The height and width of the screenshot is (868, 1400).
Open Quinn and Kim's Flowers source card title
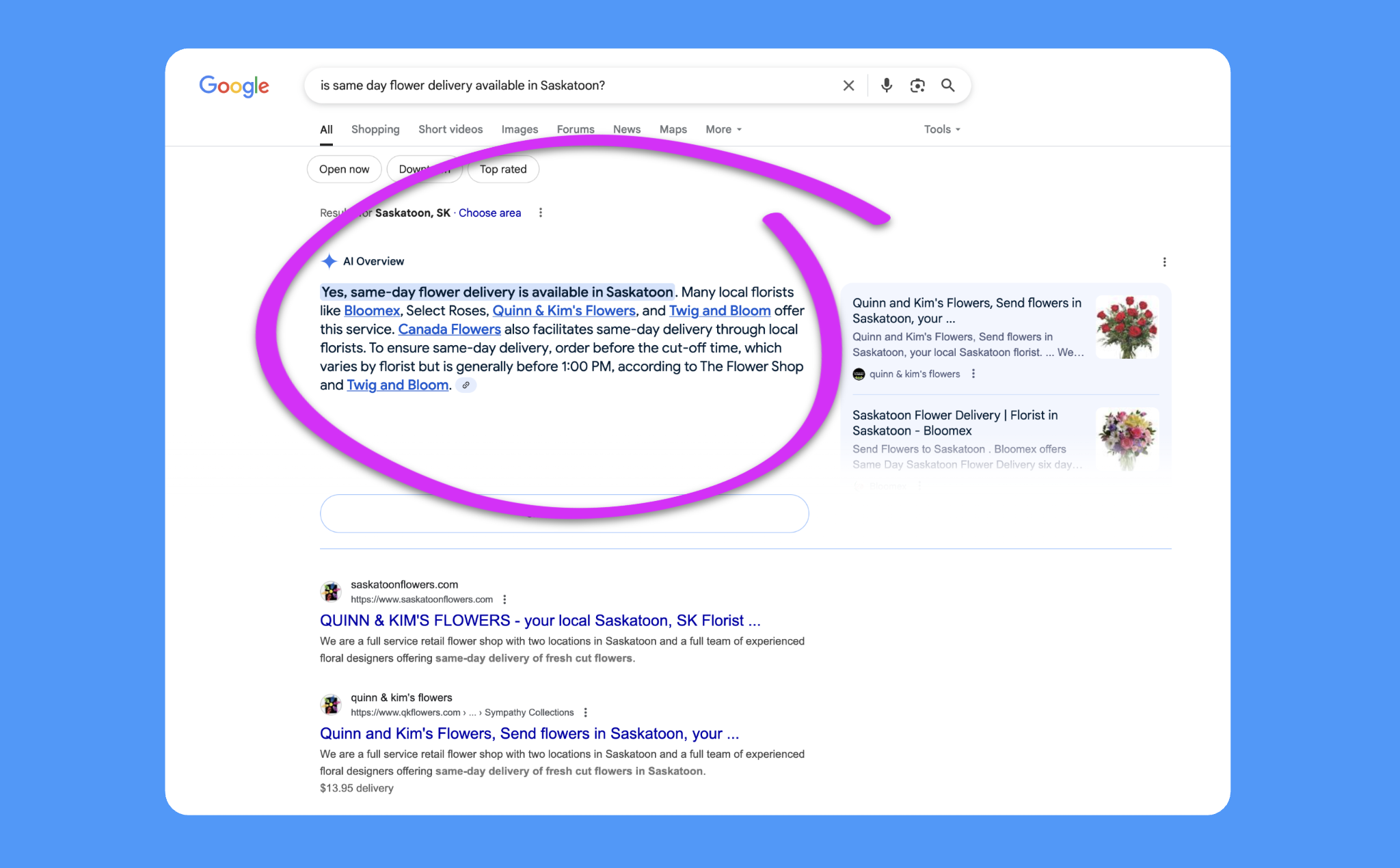[967, 311]
